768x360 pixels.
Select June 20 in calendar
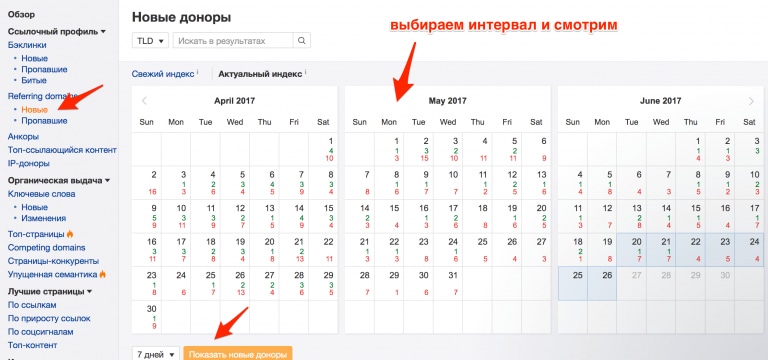(632, 250)
